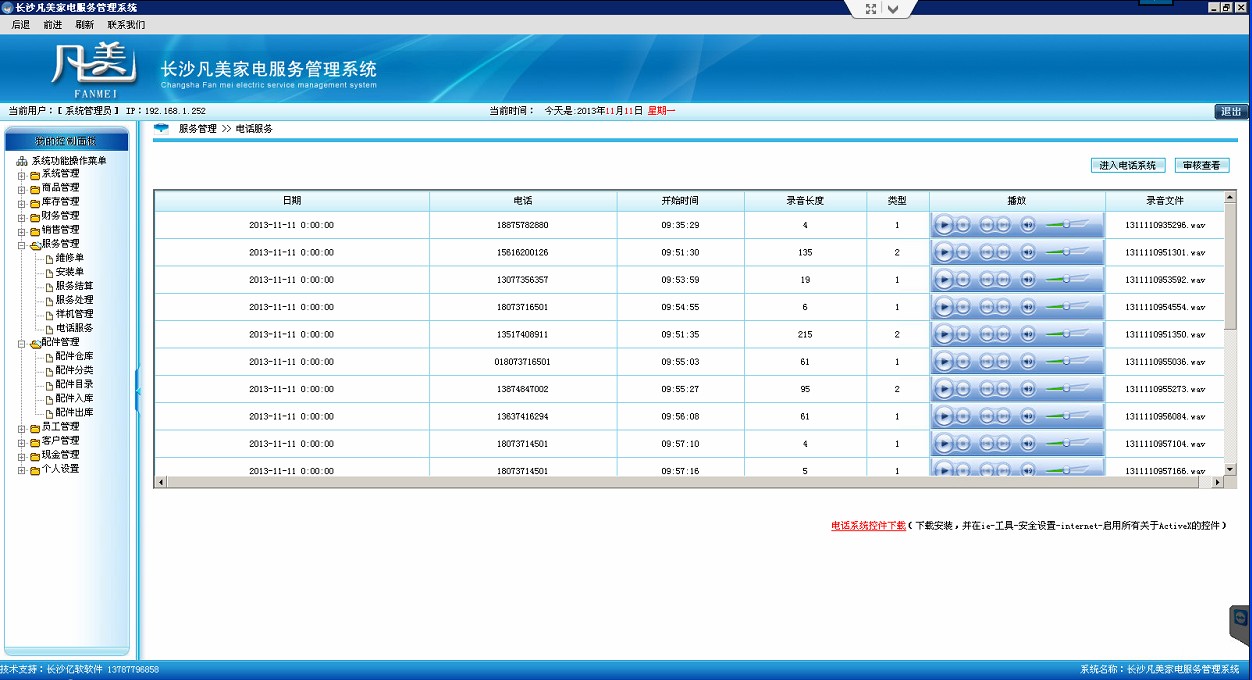Adjust volume slider for 1311110951350.wav

click(1067, 334)
